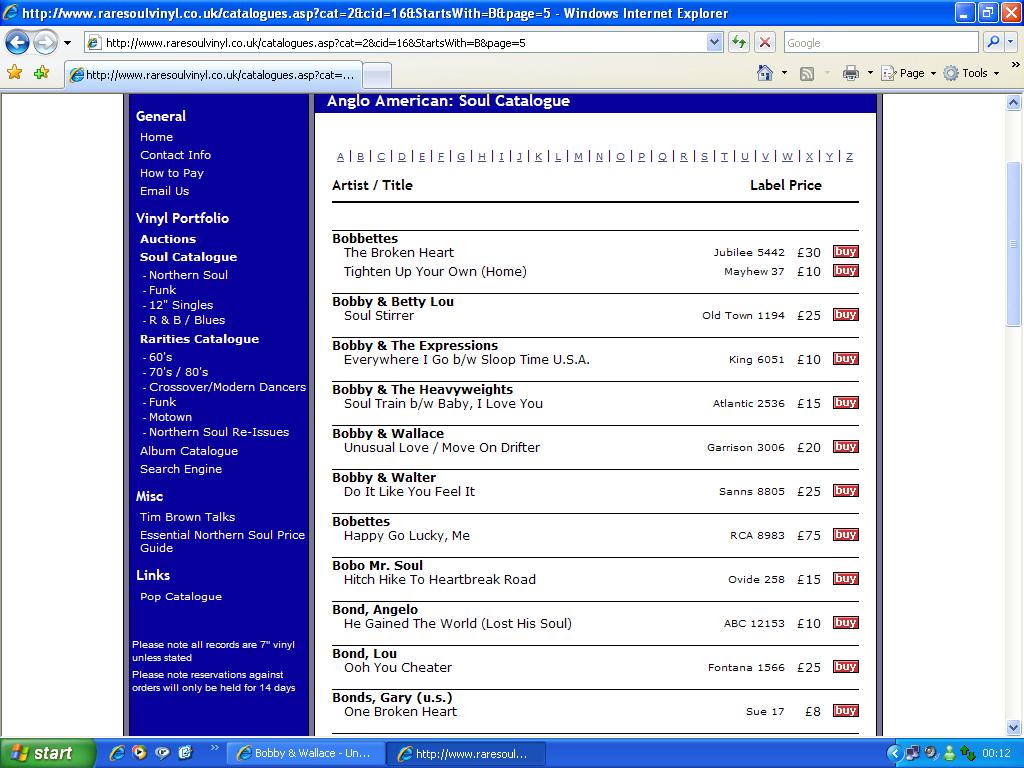Launch Windows Media Player from quick launch
This screenshot has width=1024, height=768.
[139, 753]
